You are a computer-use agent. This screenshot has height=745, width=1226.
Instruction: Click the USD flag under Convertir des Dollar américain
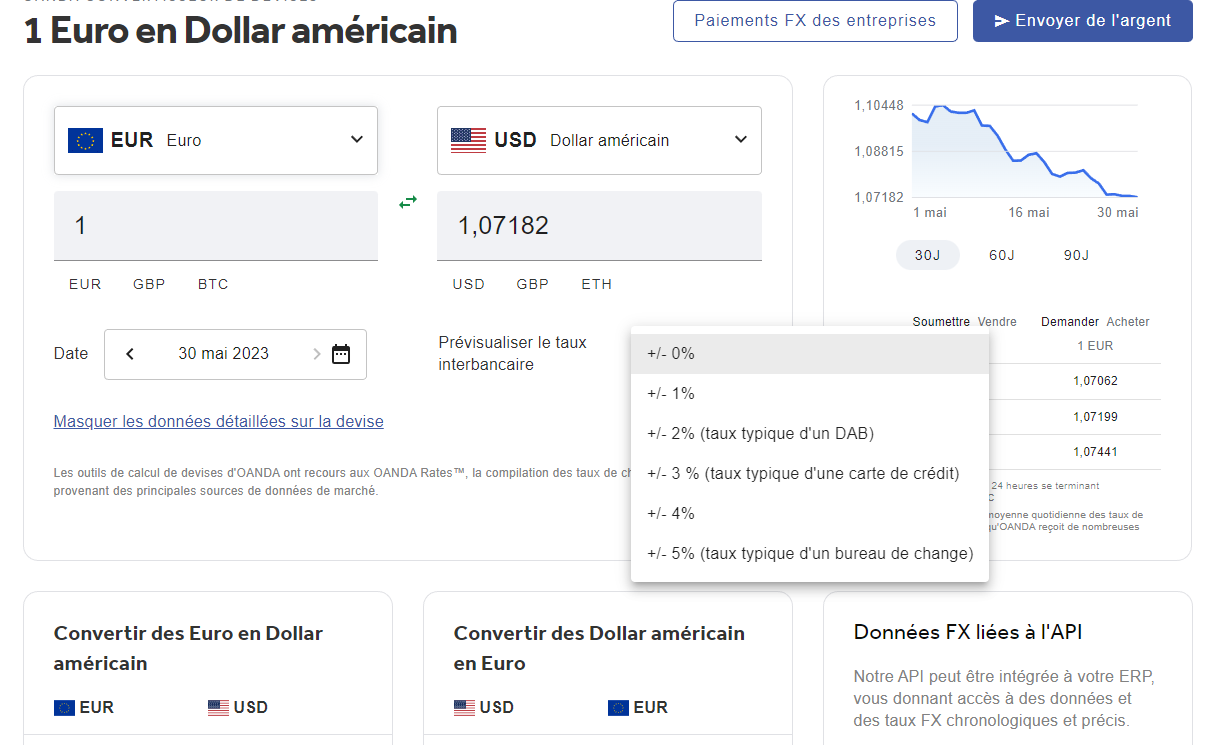pyautogui.click(x=463, y=707)
